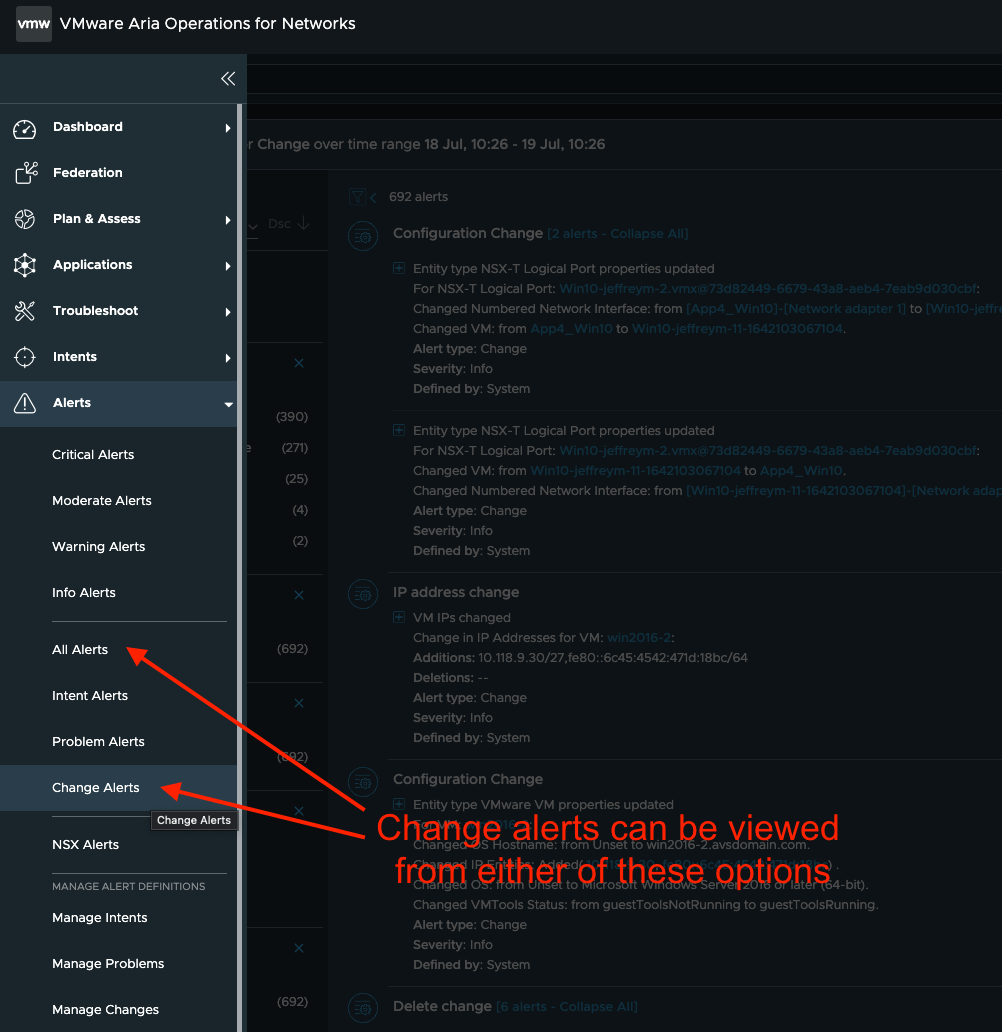Click the Federation menu label
Viewport: 1002px width, 1032px height.
click(88, 173)
